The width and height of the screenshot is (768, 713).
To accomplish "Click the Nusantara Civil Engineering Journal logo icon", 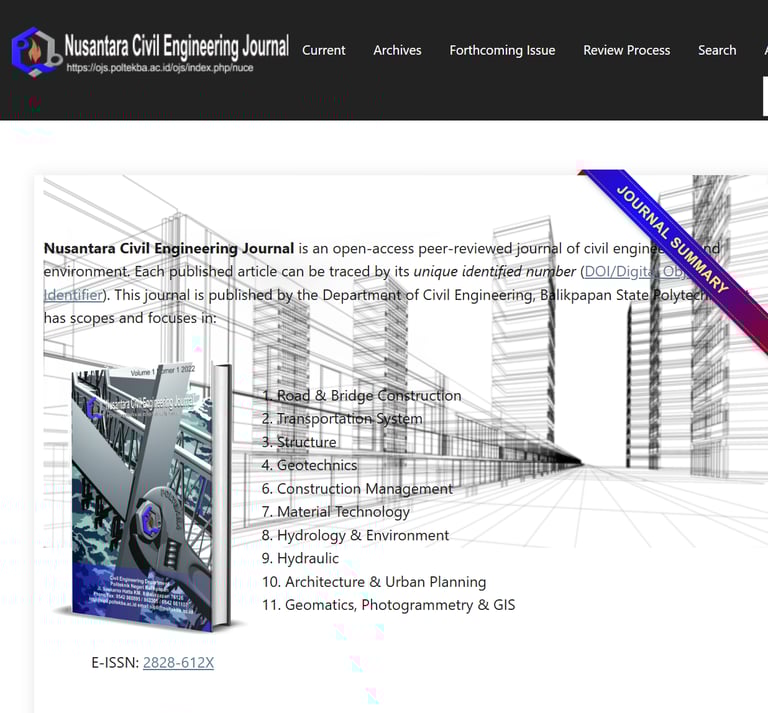I will [36, 51].
